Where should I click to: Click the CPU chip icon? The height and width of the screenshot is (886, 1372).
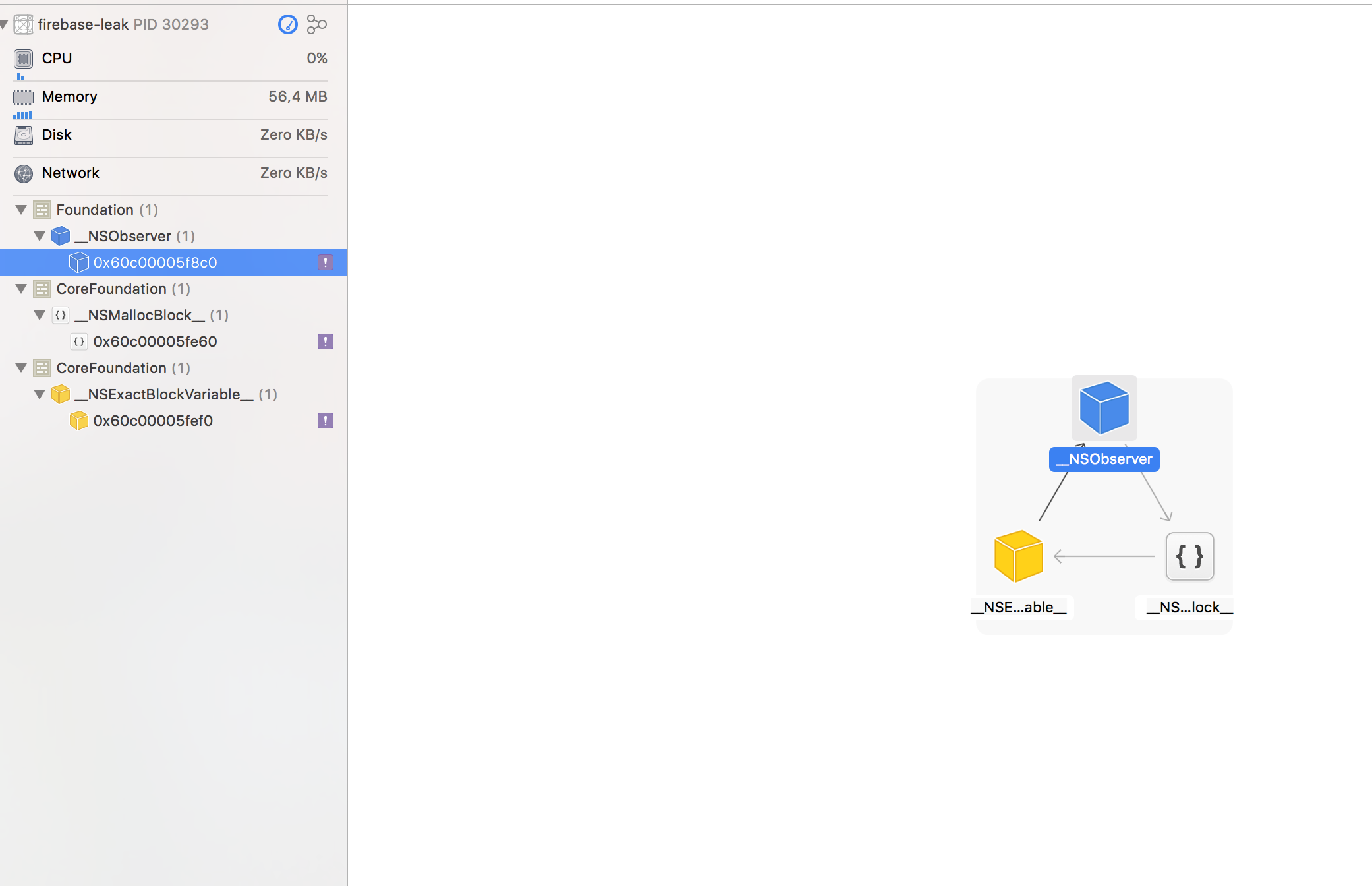[x=23, y=59]
